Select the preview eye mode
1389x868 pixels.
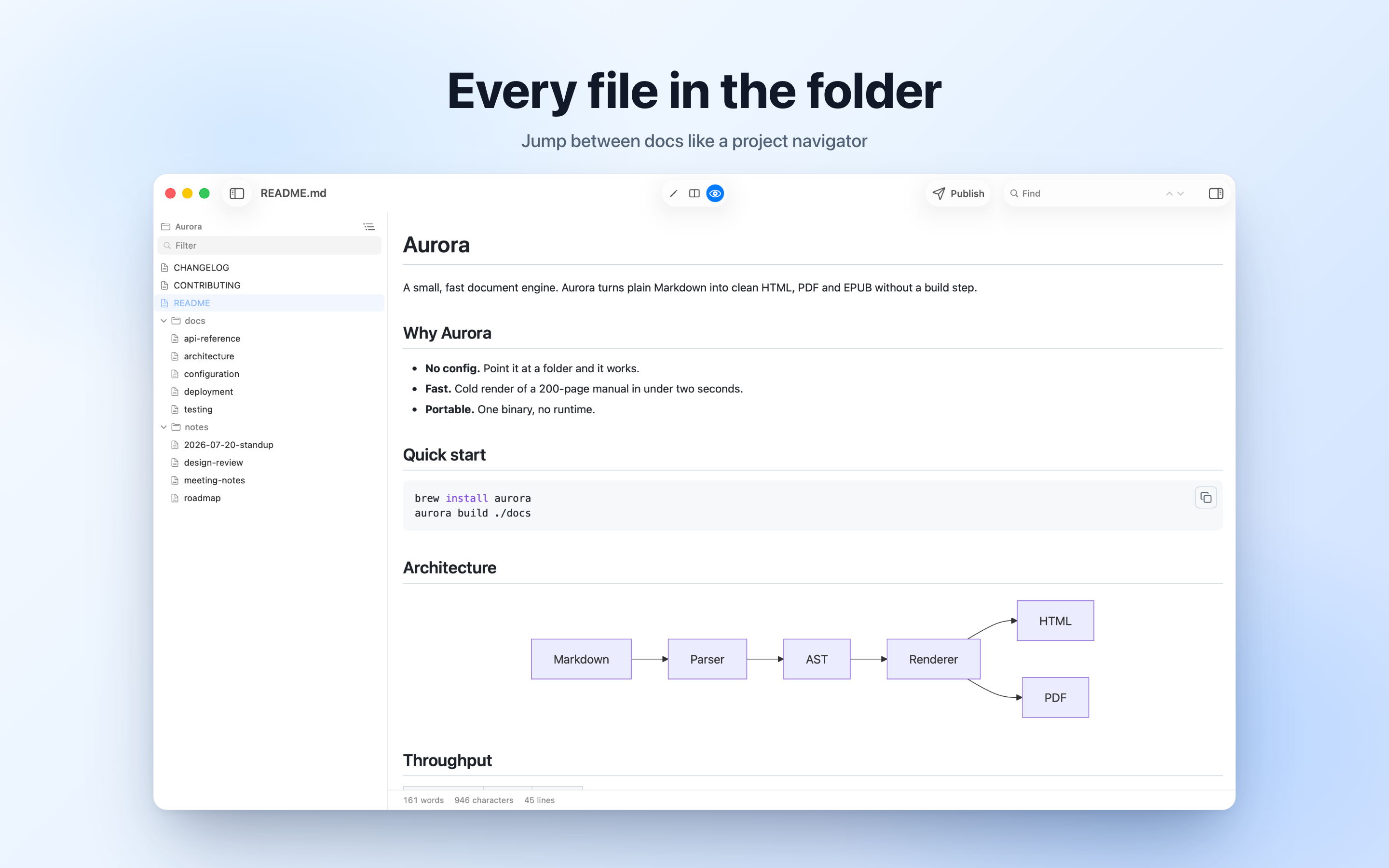[x=715, y=193]
